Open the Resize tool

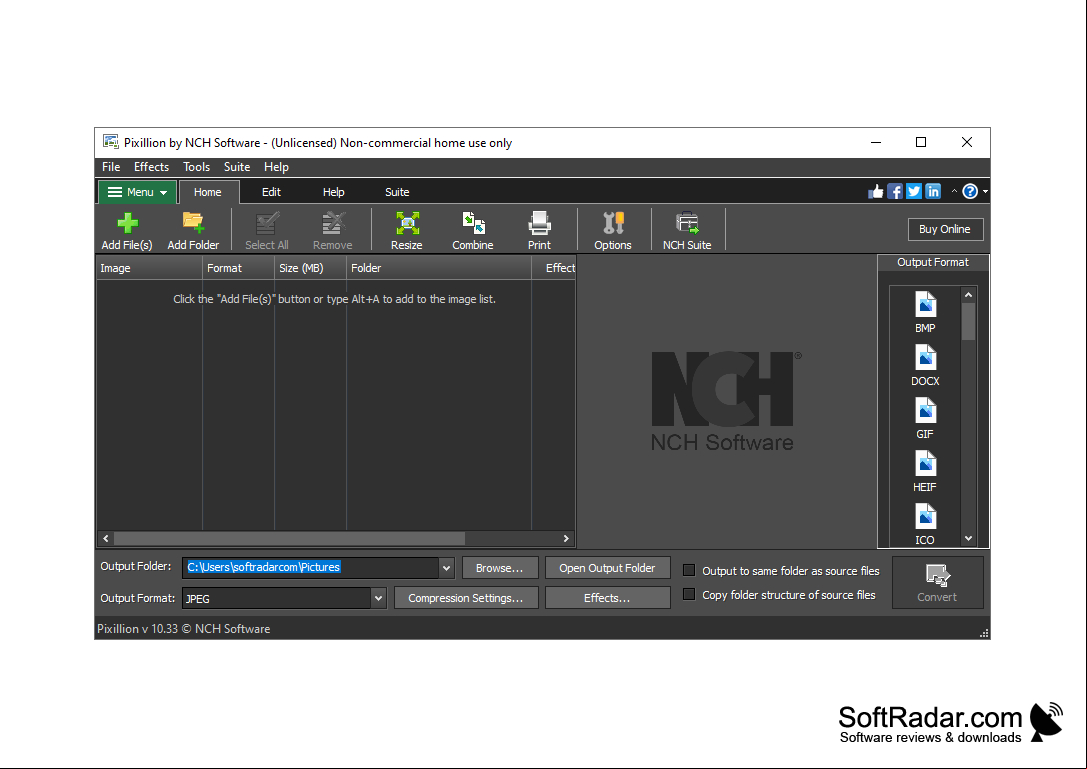[x=407, y=230]
